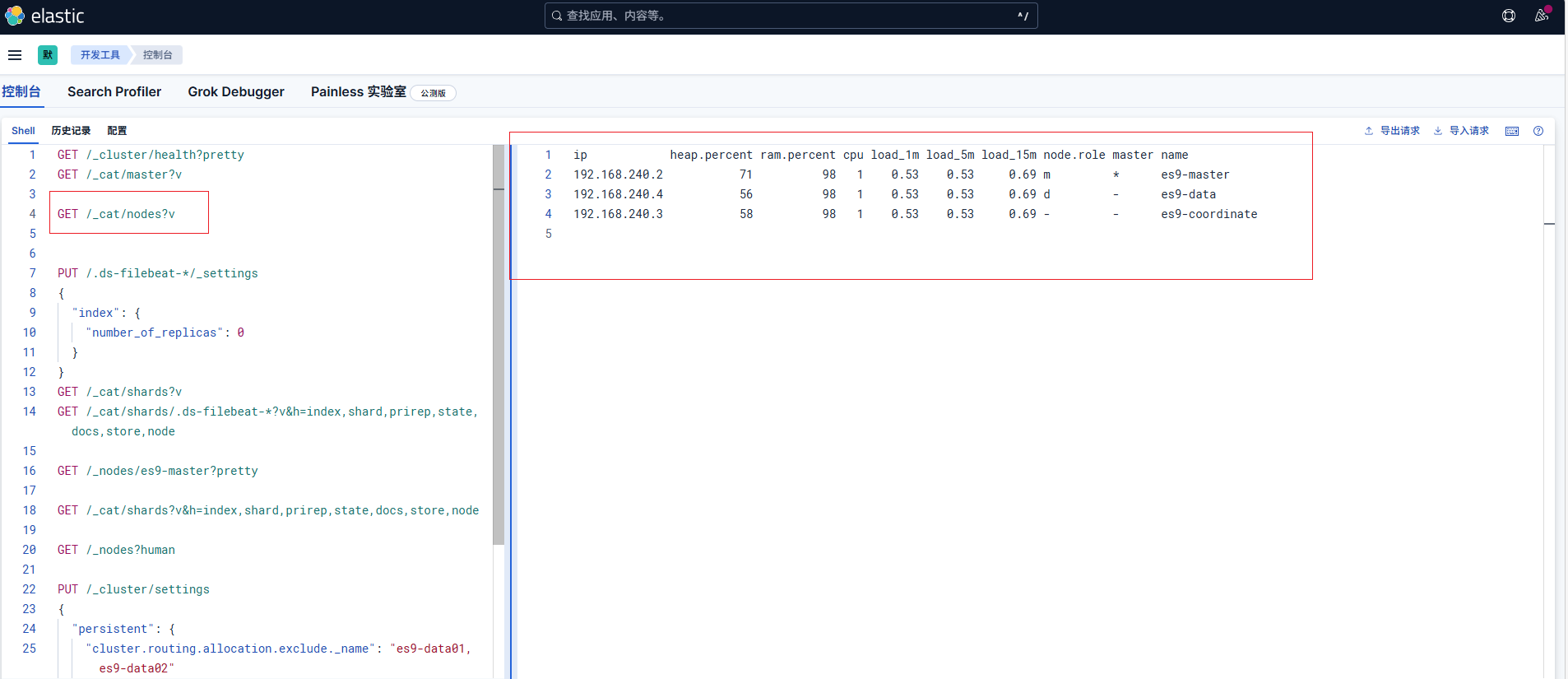Focus the global search field
The height and width of the screenshot is (679, 1568).
tap(791, 16)
